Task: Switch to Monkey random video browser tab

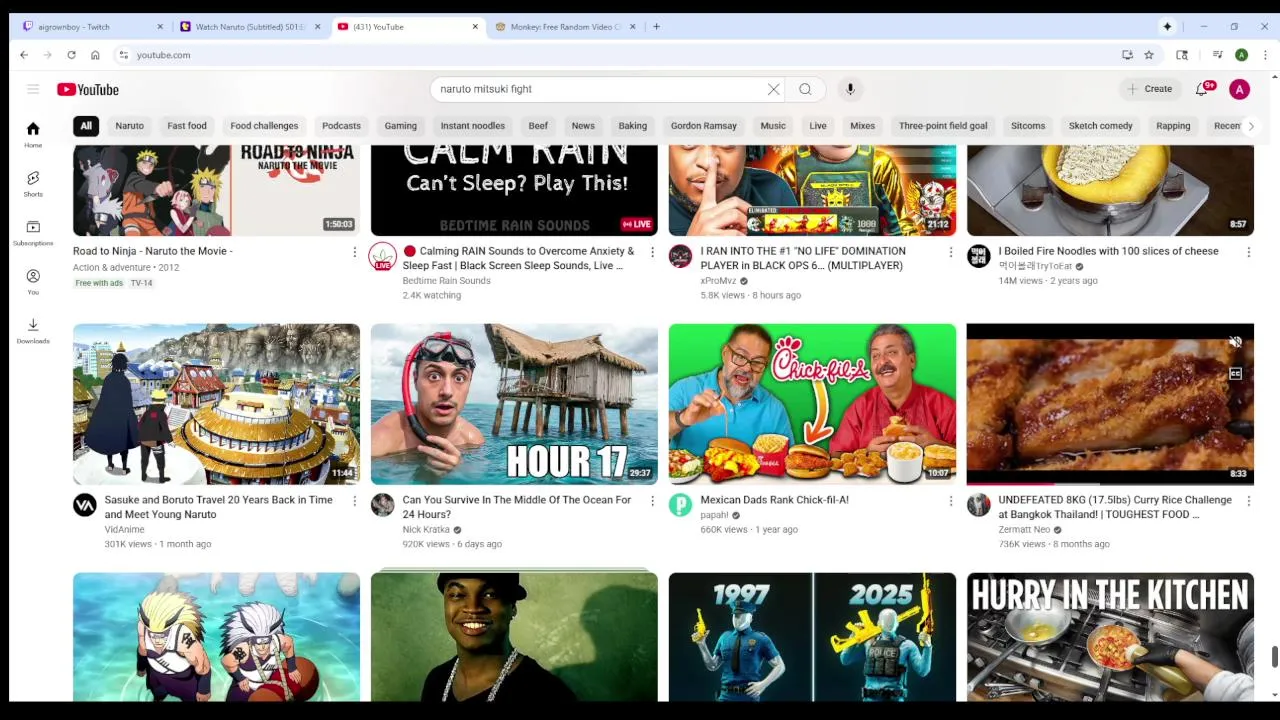Action: coord(565,27)
